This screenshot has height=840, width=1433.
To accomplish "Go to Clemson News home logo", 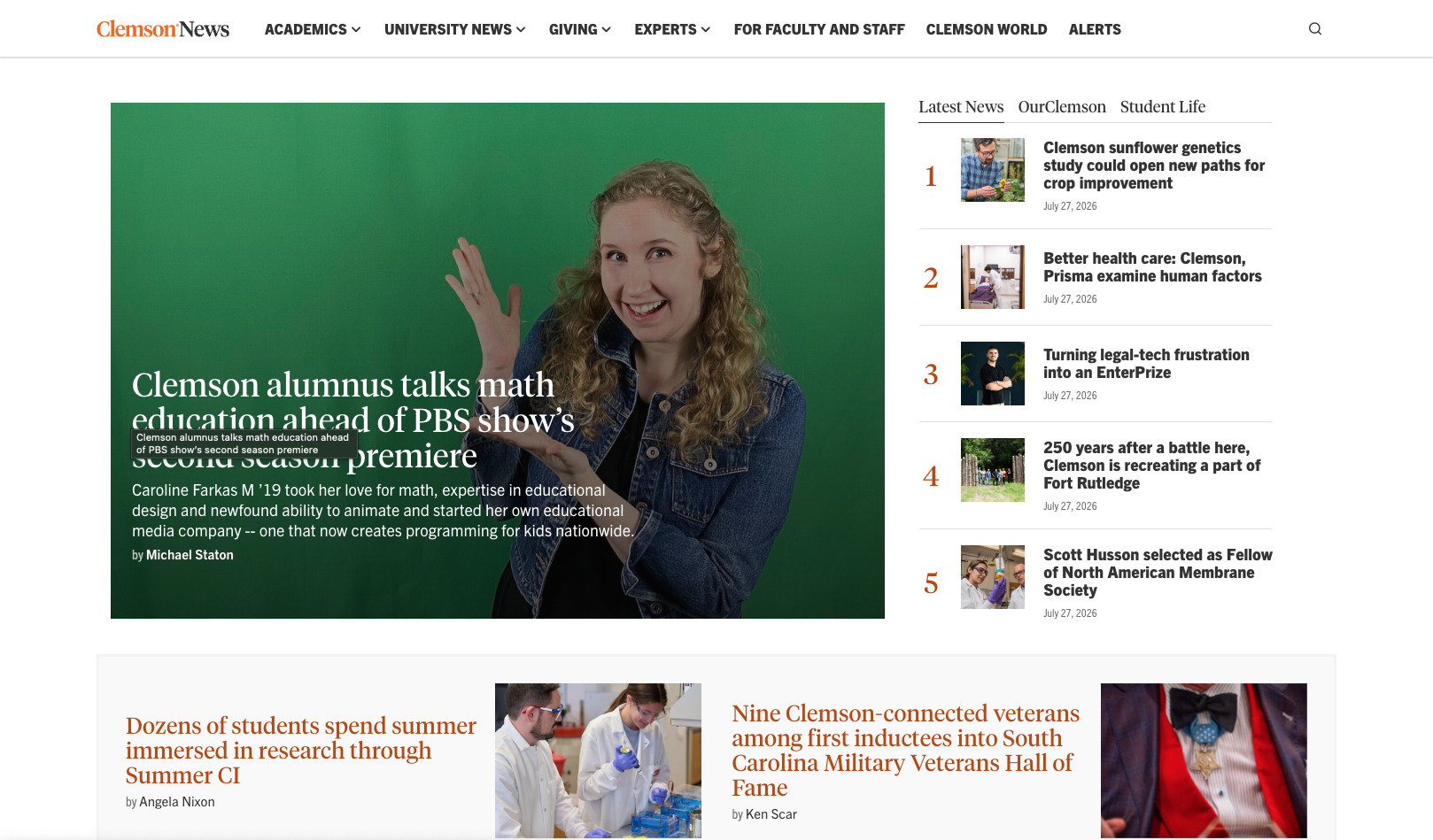I will (163, 29).
